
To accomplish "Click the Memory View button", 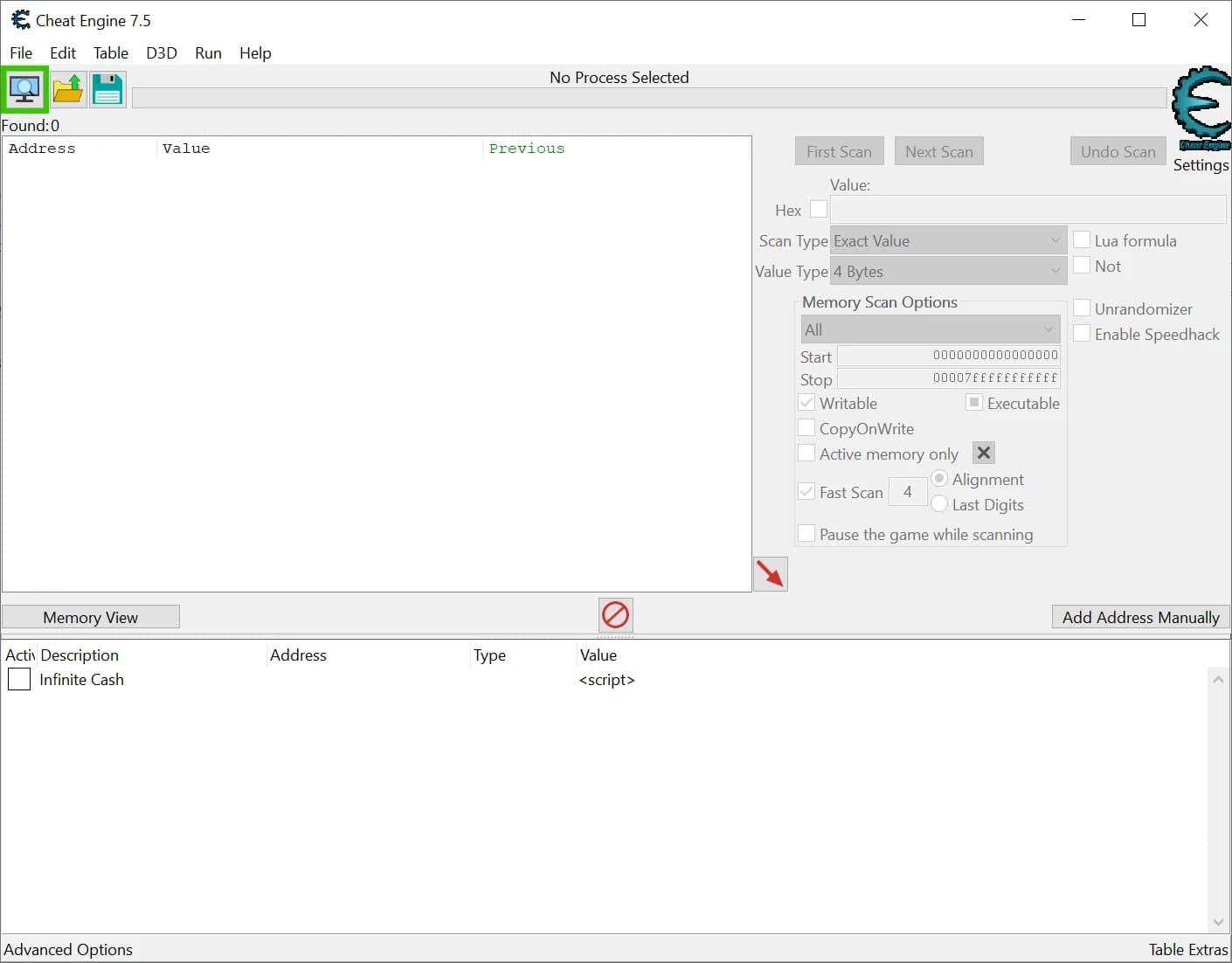I will (x=91, y=617).
